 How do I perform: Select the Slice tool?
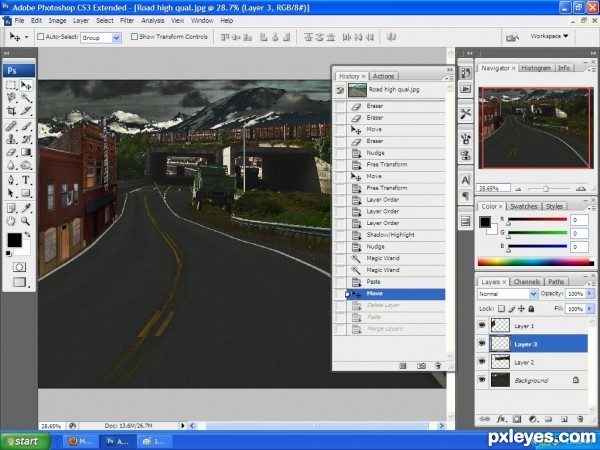pos(26,111)
